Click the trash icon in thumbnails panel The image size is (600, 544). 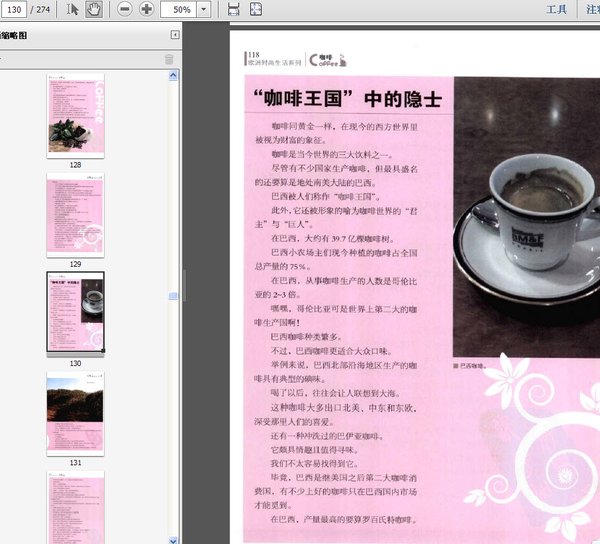[169, 60]
